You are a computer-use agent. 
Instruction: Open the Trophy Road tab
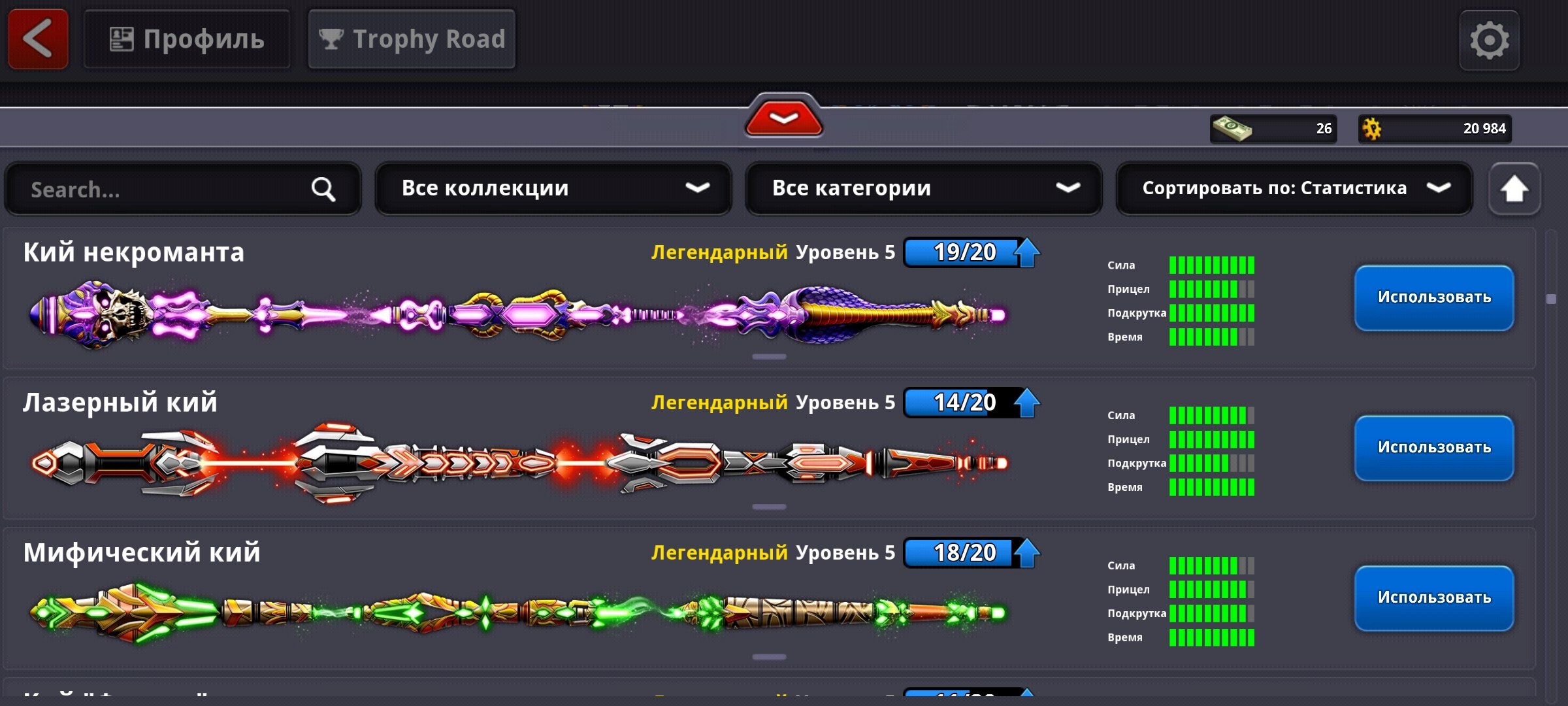(412, 39)
